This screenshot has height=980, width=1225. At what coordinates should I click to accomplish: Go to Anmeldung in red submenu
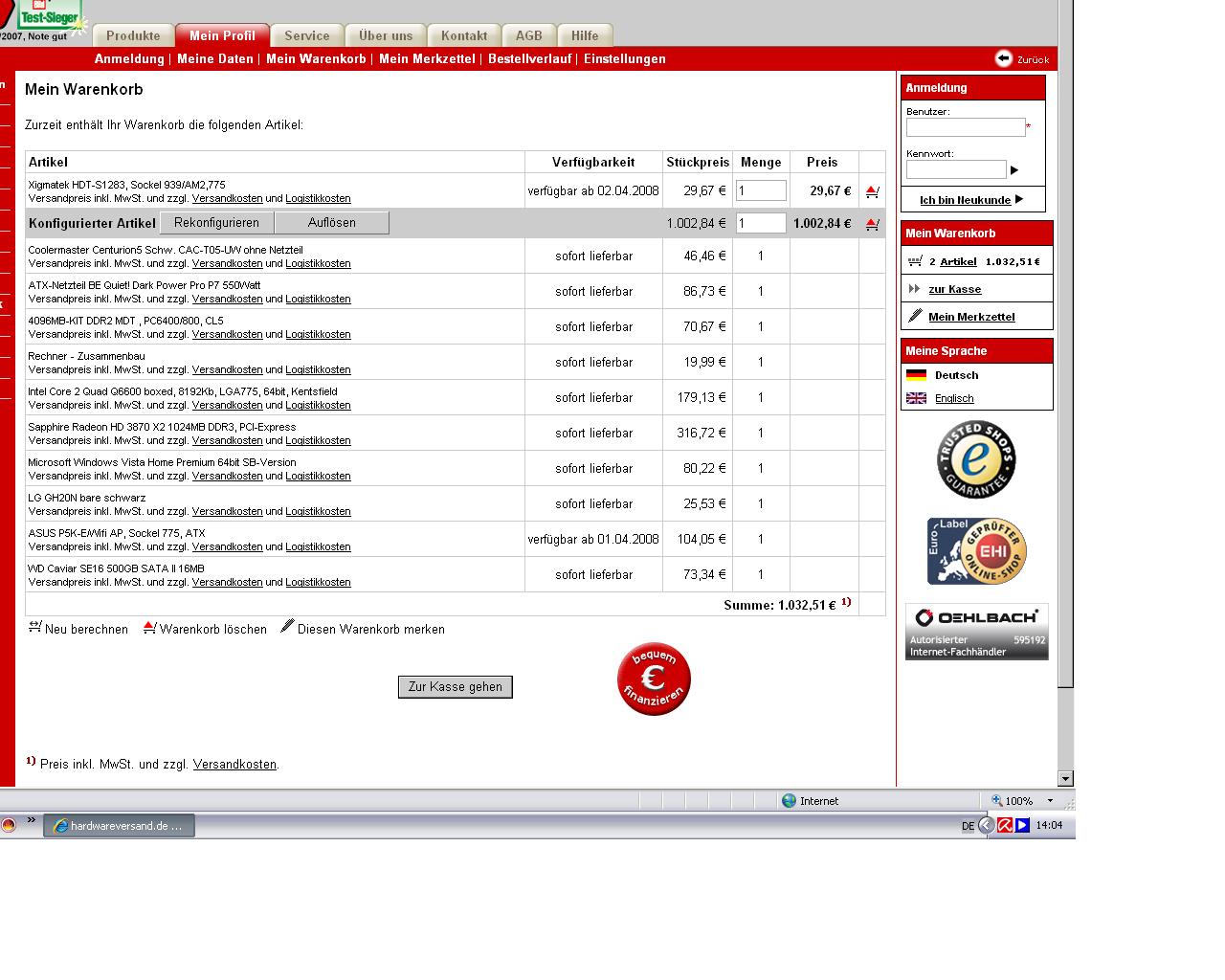click(x=129, y=58)
